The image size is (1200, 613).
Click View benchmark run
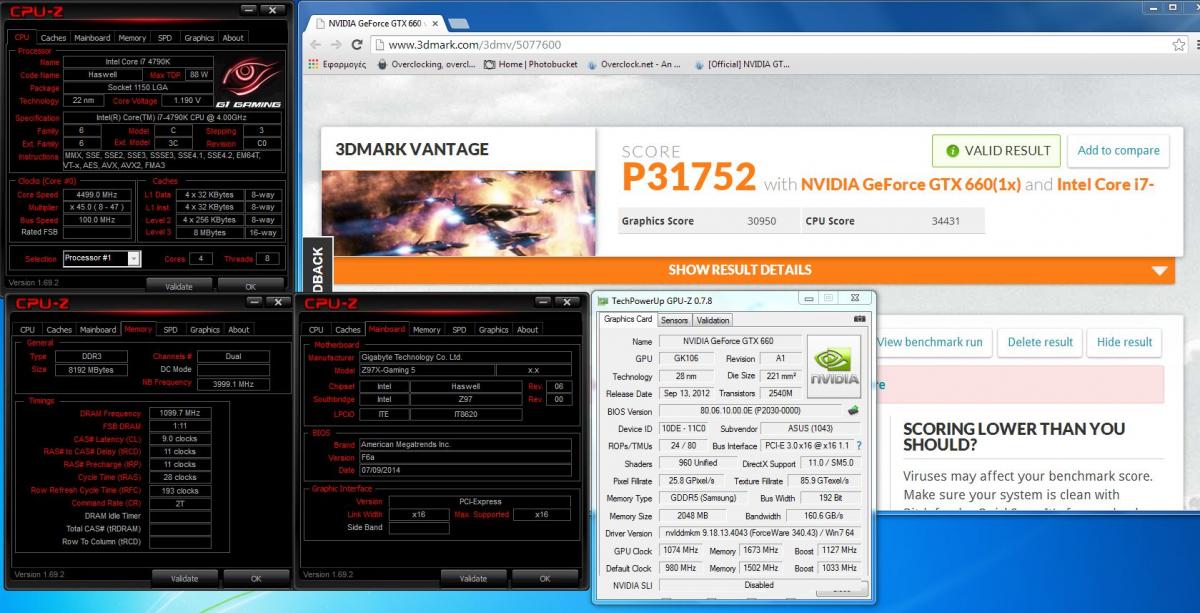930,342
